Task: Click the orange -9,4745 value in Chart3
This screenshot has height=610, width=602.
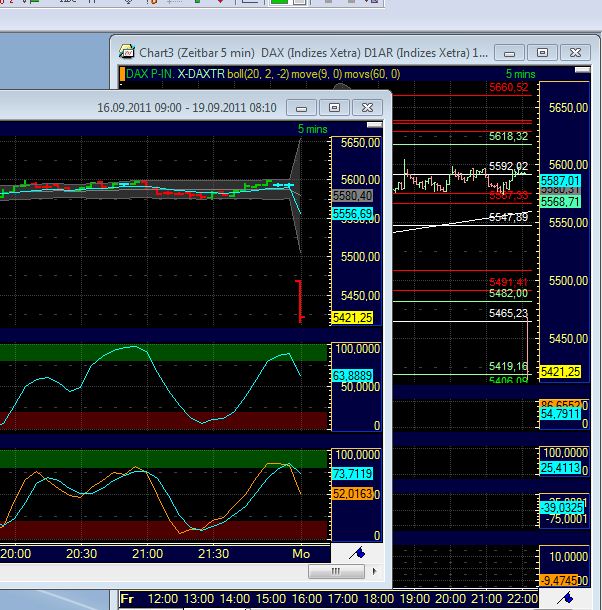Action: (x=559, y=580)
